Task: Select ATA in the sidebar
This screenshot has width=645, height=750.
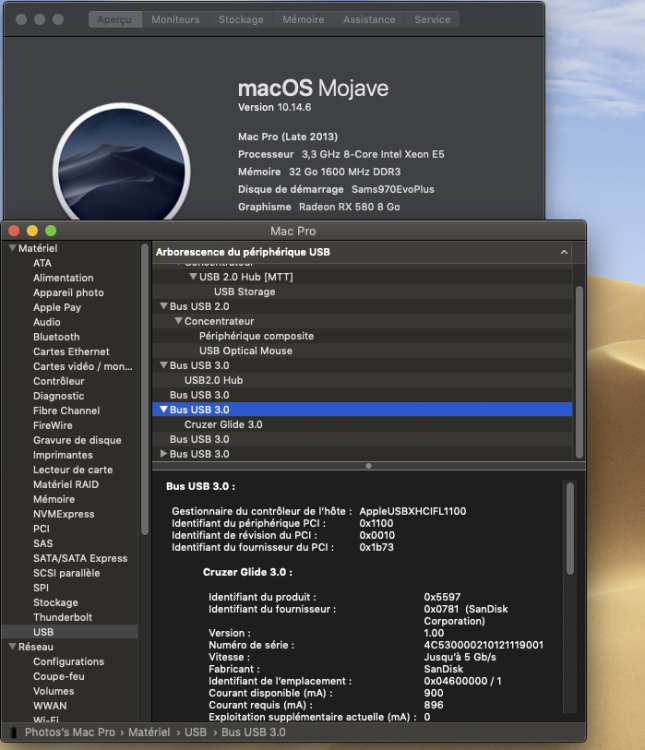Action: (42, 263)
